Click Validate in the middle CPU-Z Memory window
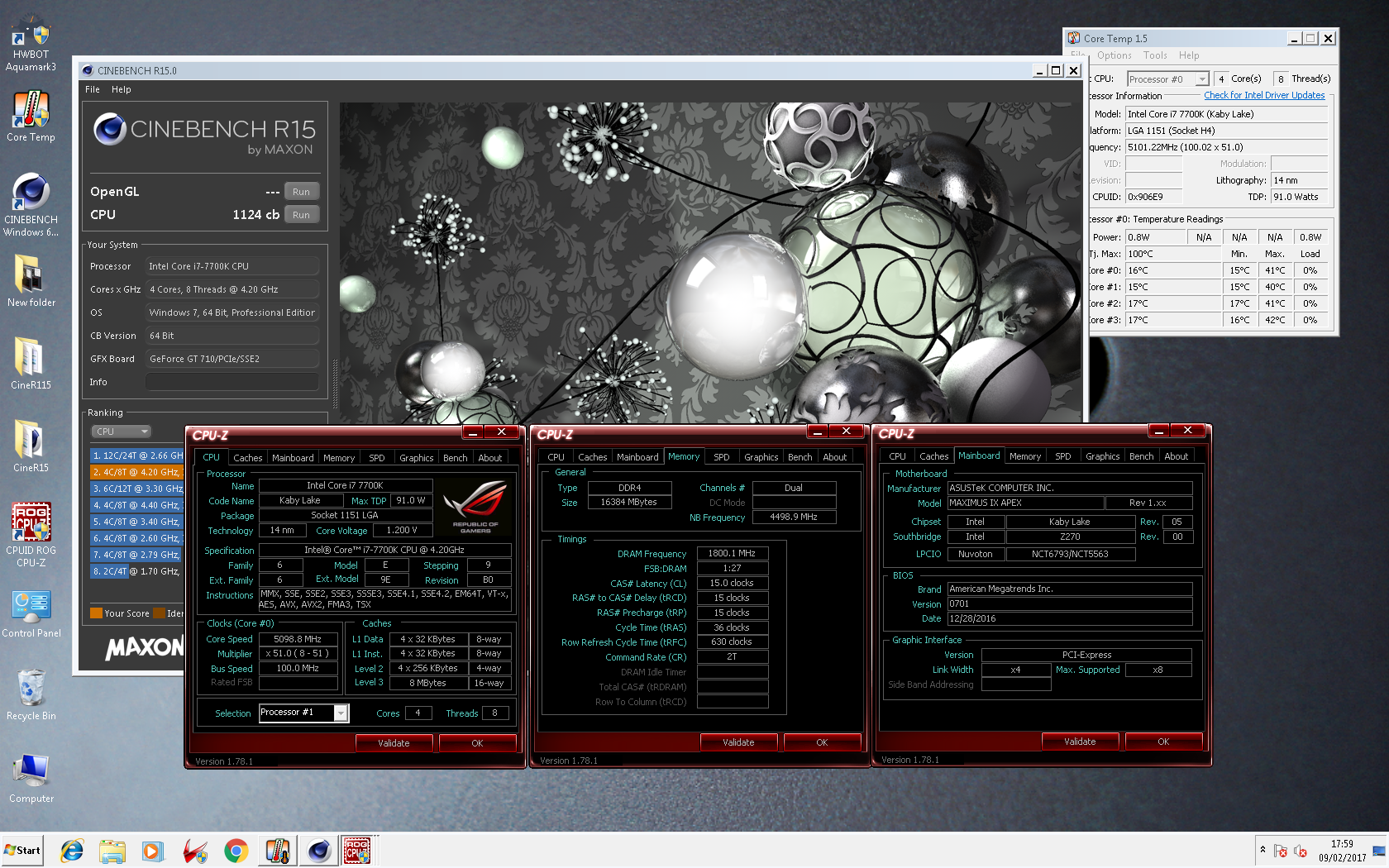Viewport: 1389px width, 868px height. click(x=738, y=742)
